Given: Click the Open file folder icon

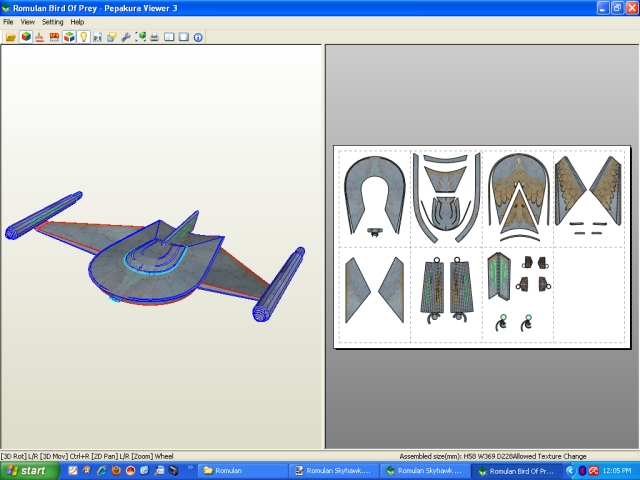Looking at the screenshot, I should pos(11,37).
